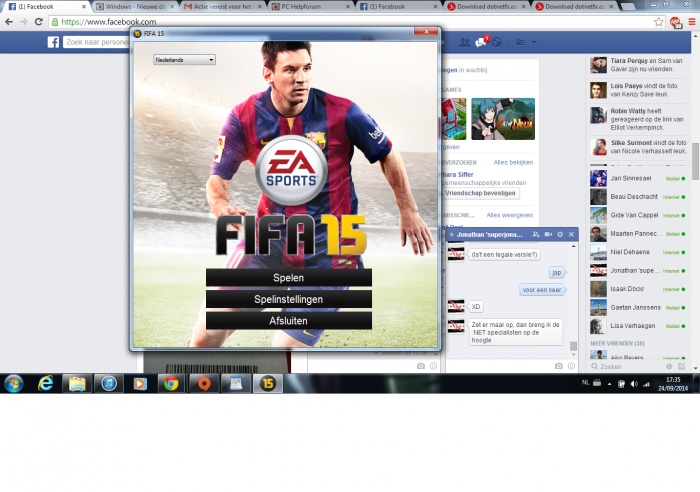Start video call in Jonathan chat

click(548, 234)
